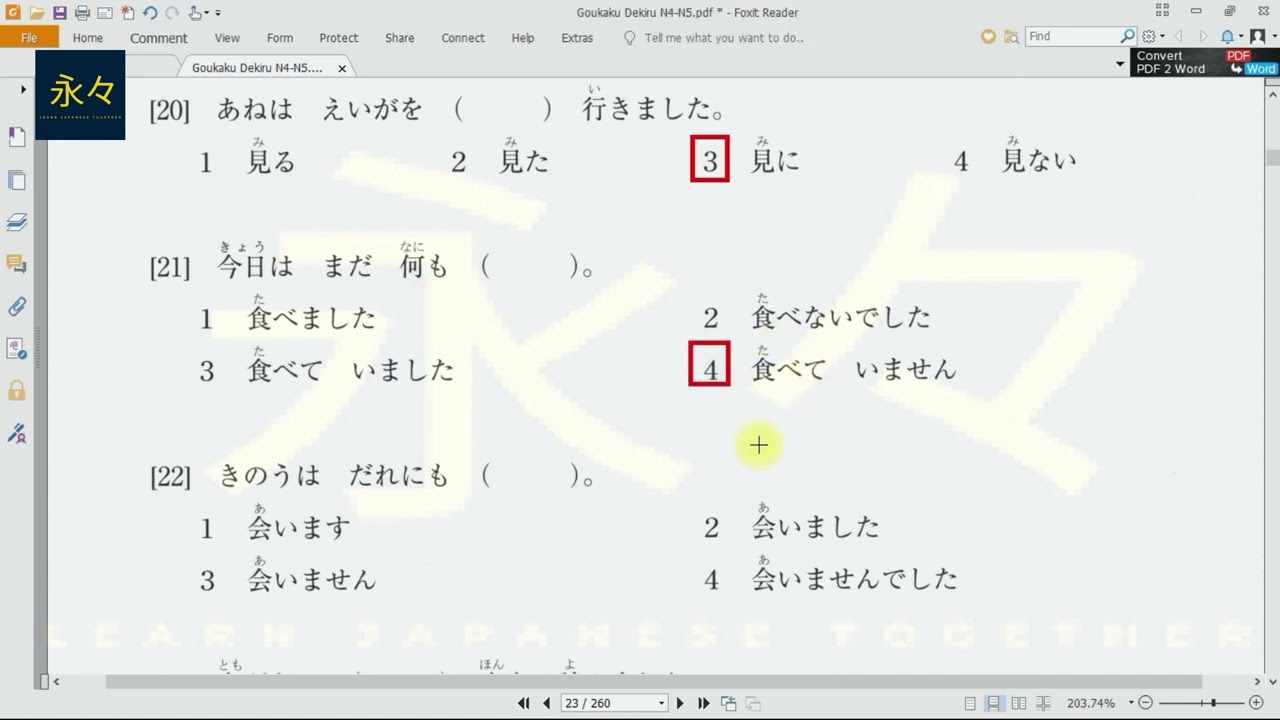Click the email envelope icon in quick access toolbar

tap(104, 13)
